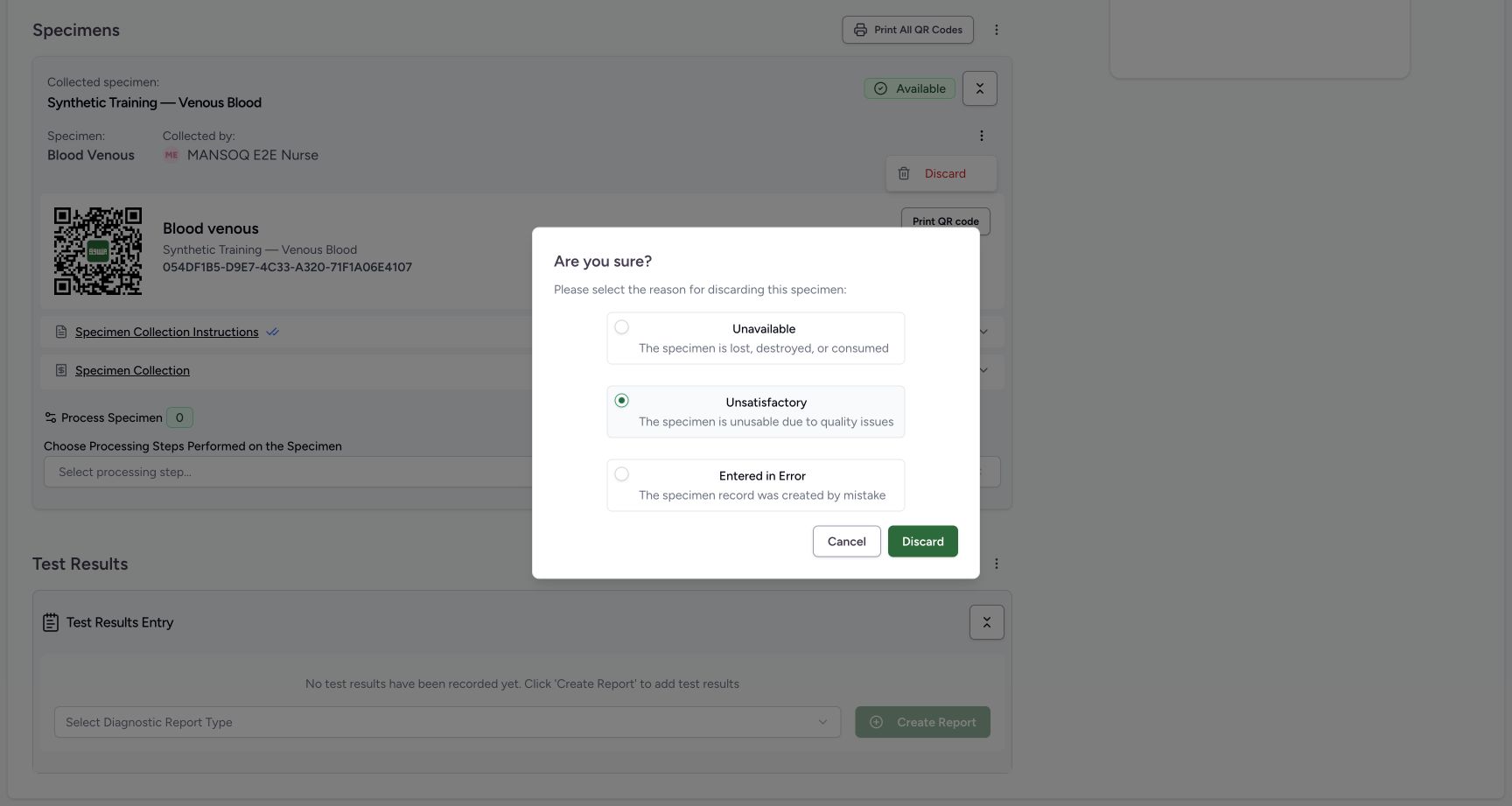This screenshot has width=1512, height=806.
Task: Collapse the collected specimen card
Action: point(979,88)
